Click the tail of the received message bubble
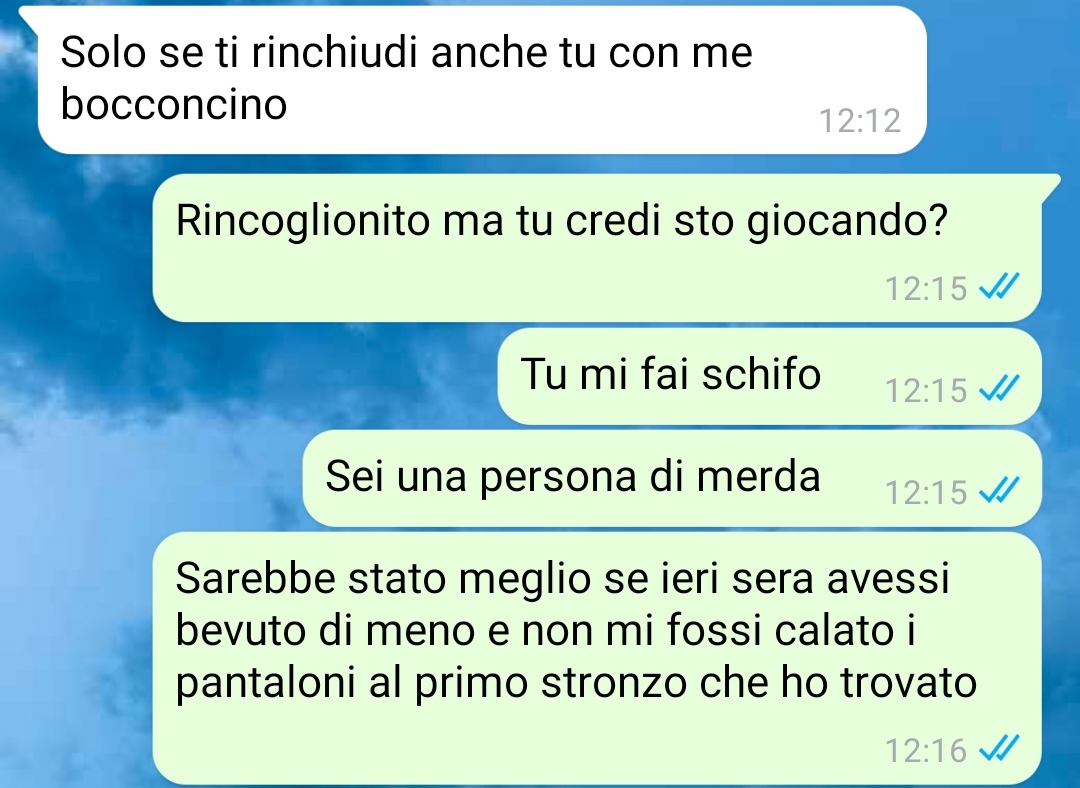 pos(29,17)
